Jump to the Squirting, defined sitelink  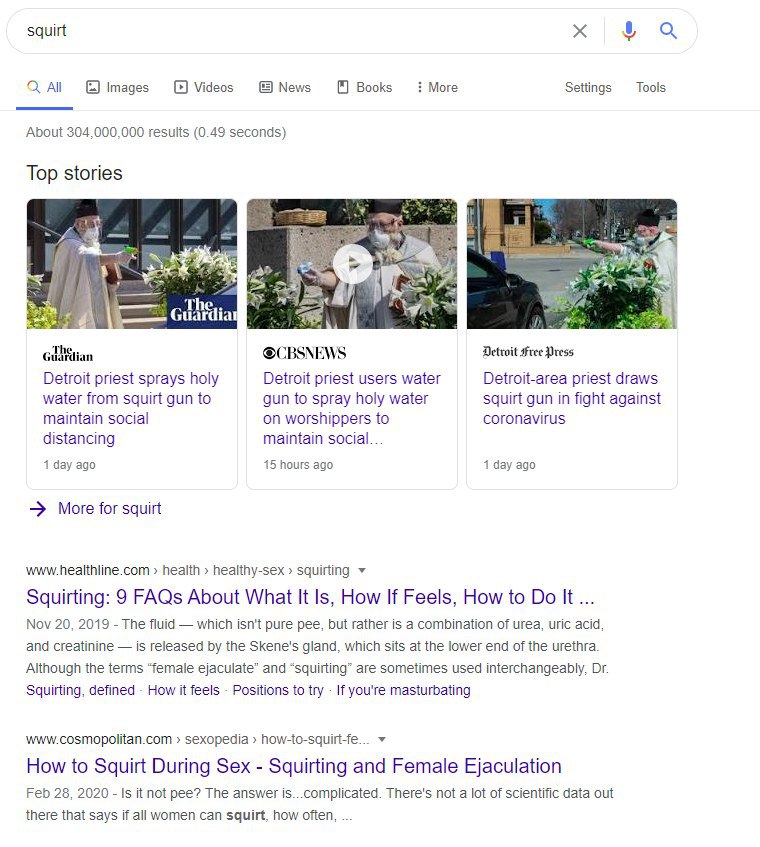point(80,690)
